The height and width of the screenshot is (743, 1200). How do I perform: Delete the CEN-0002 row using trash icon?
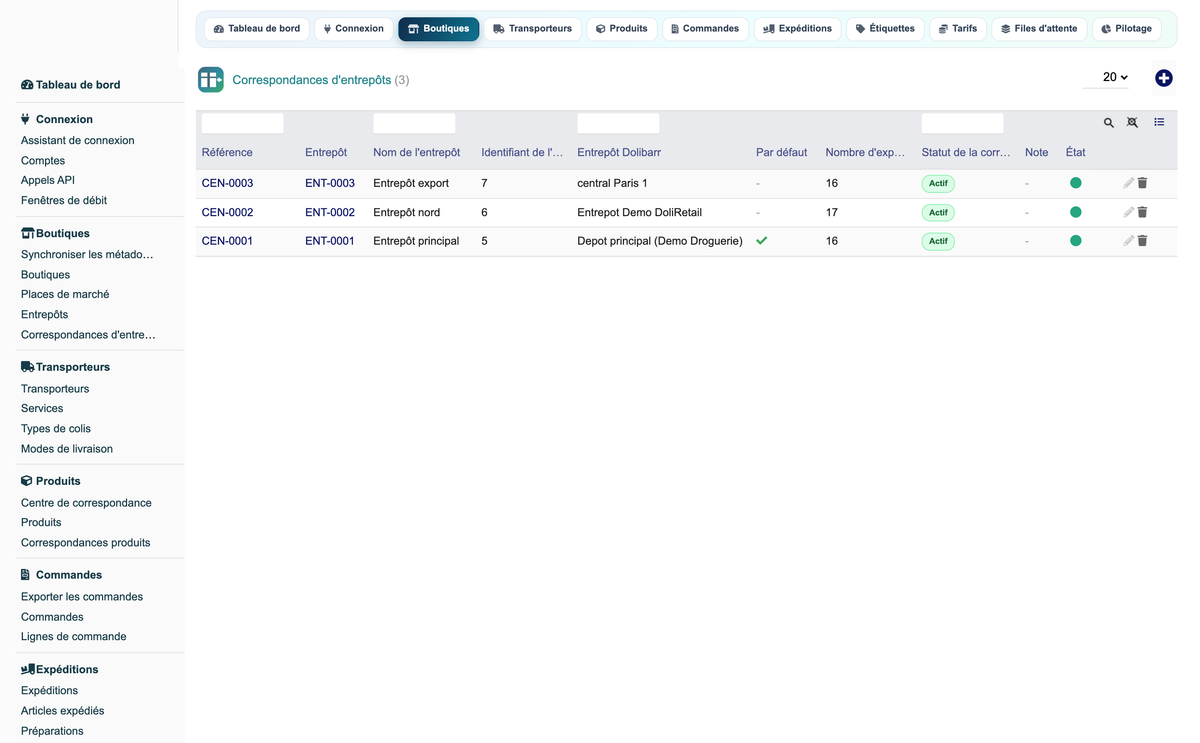1142,212
